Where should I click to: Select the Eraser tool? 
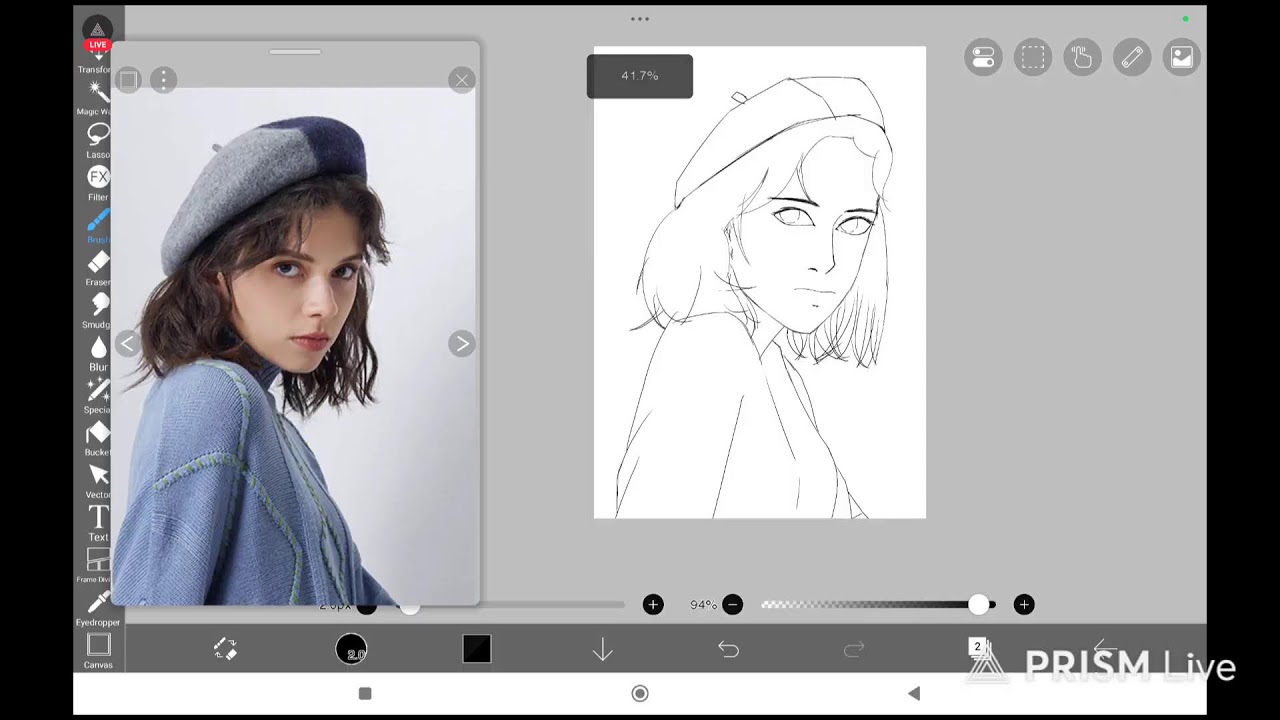(98, 267)
